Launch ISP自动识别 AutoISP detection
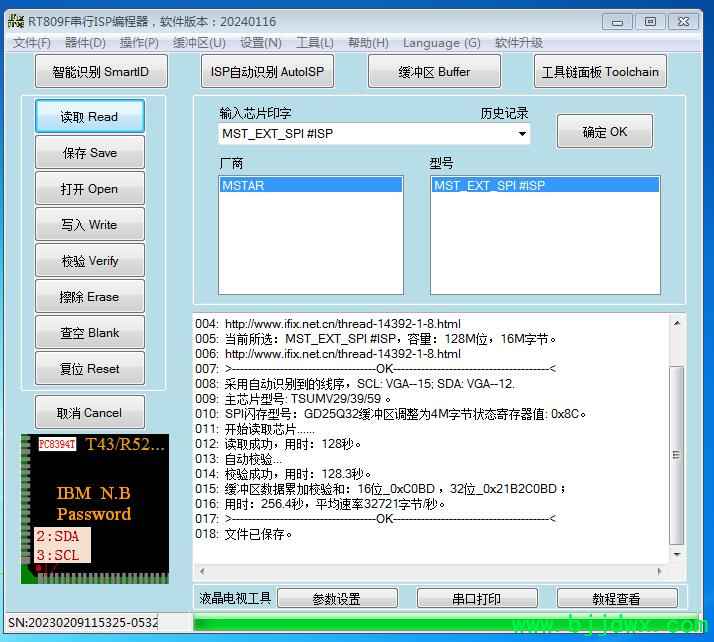This screenshot has width=714, height=642. (x=267, y=72)
